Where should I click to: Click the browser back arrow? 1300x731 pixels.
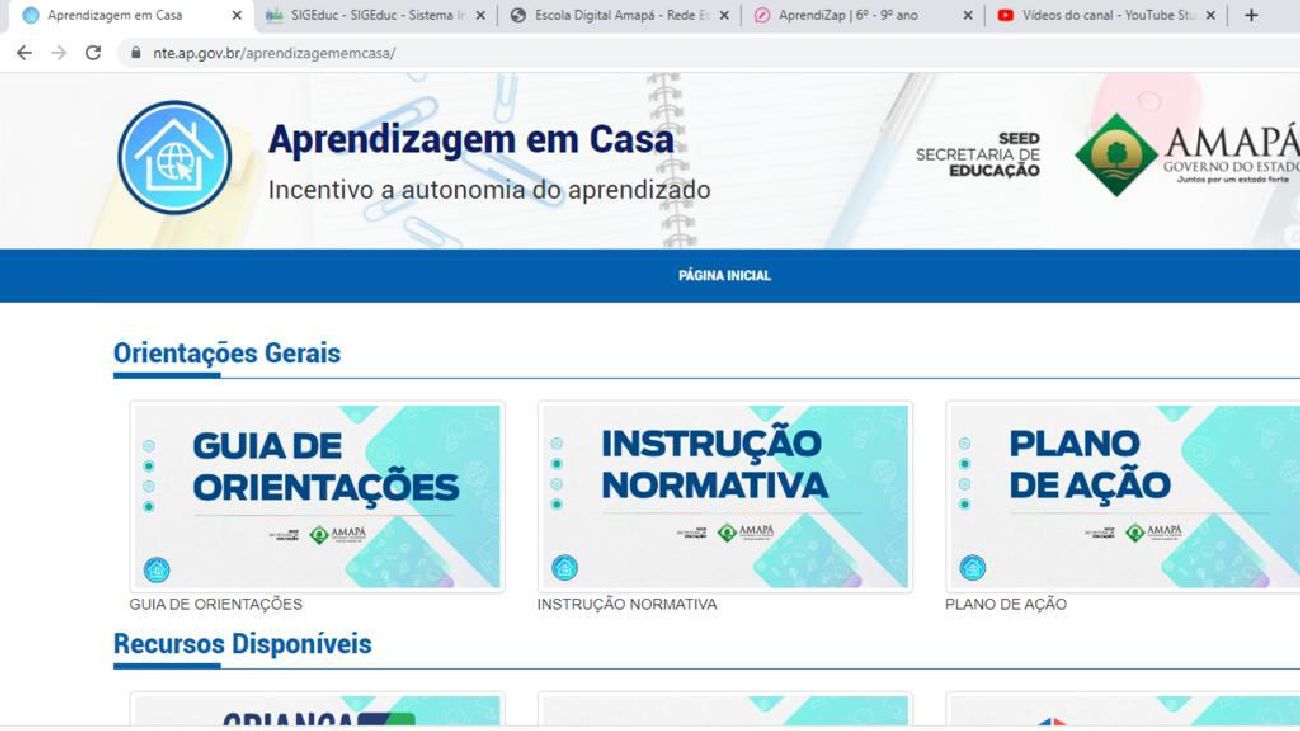pyautogui.click(x=24, y=53)
